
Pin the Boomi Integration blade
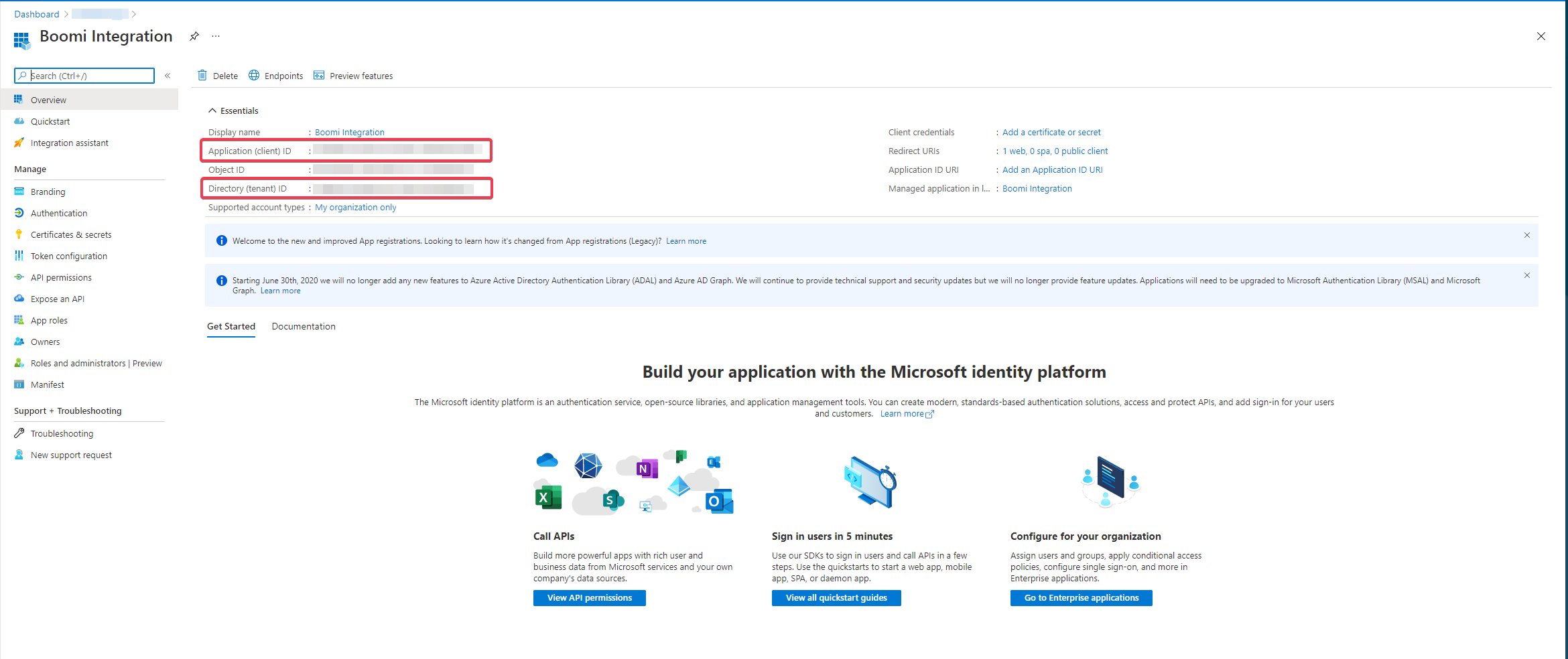pyautogui.click(x=194, y=36)
